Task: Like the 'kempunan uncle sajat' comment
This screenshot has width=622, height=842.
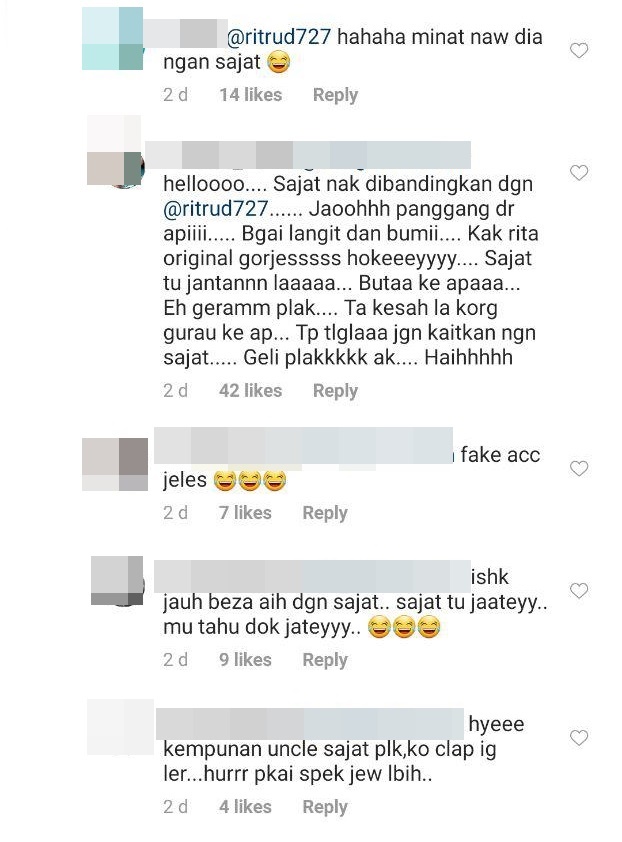Action: click(578, 738)
